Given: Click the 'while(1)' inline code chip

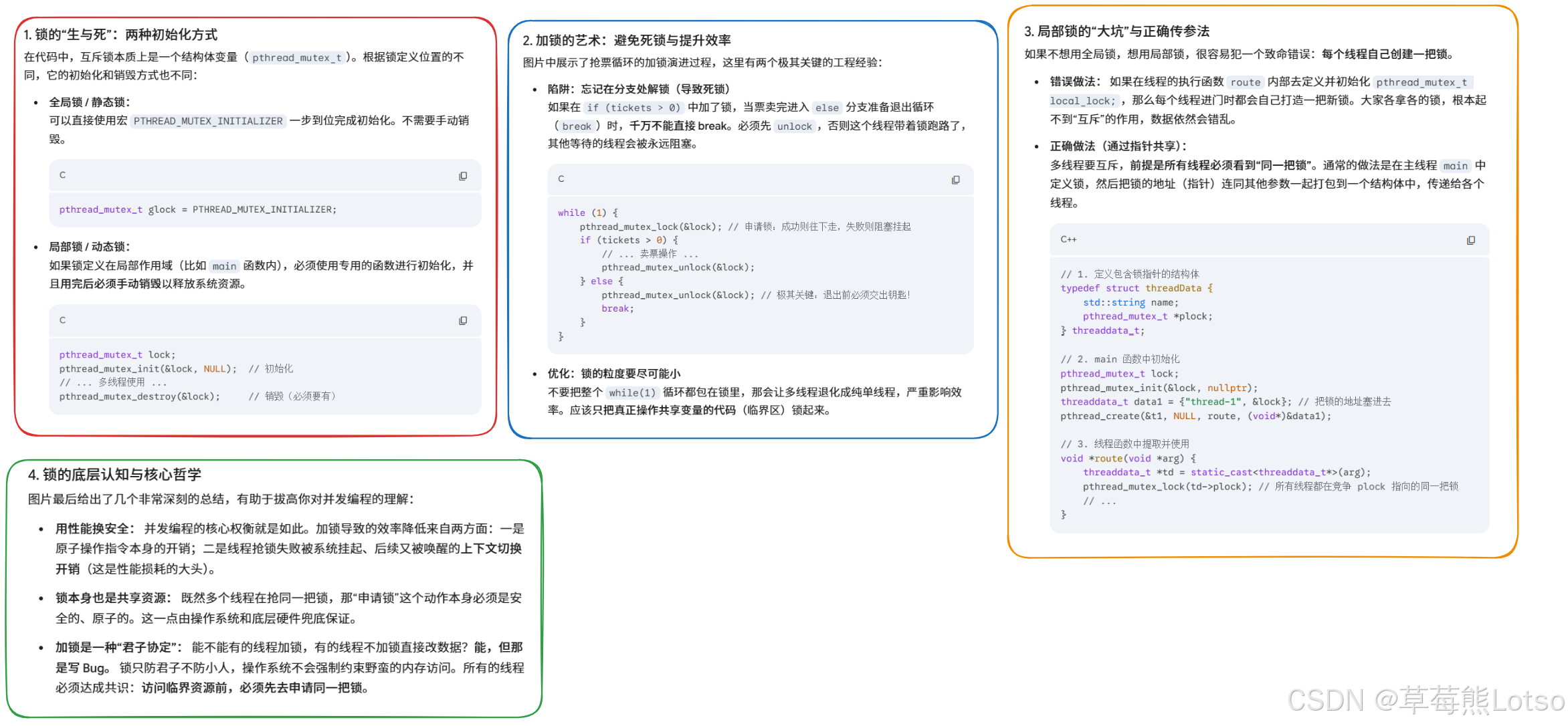Looking at the screenshot, I should (x=632, y=392).
